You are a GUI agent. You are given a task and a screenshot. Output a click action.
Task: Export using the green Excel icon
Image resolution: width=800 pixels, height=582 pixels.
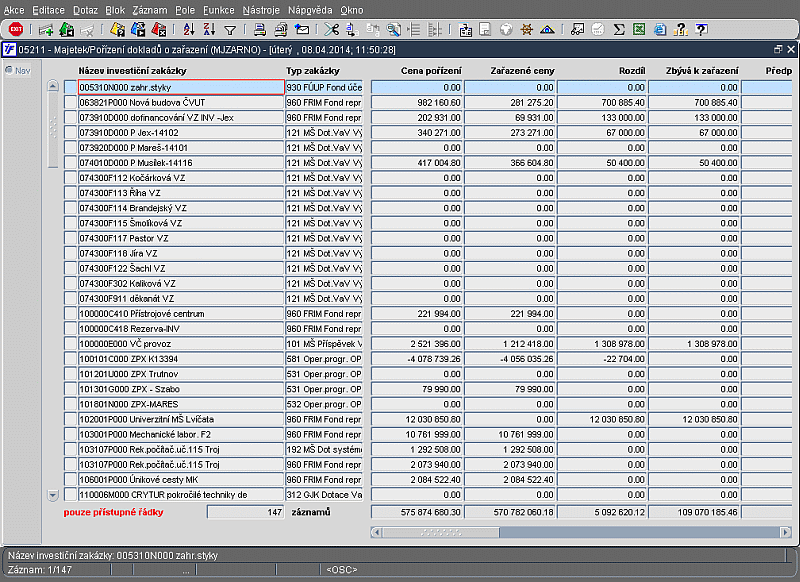639,30
